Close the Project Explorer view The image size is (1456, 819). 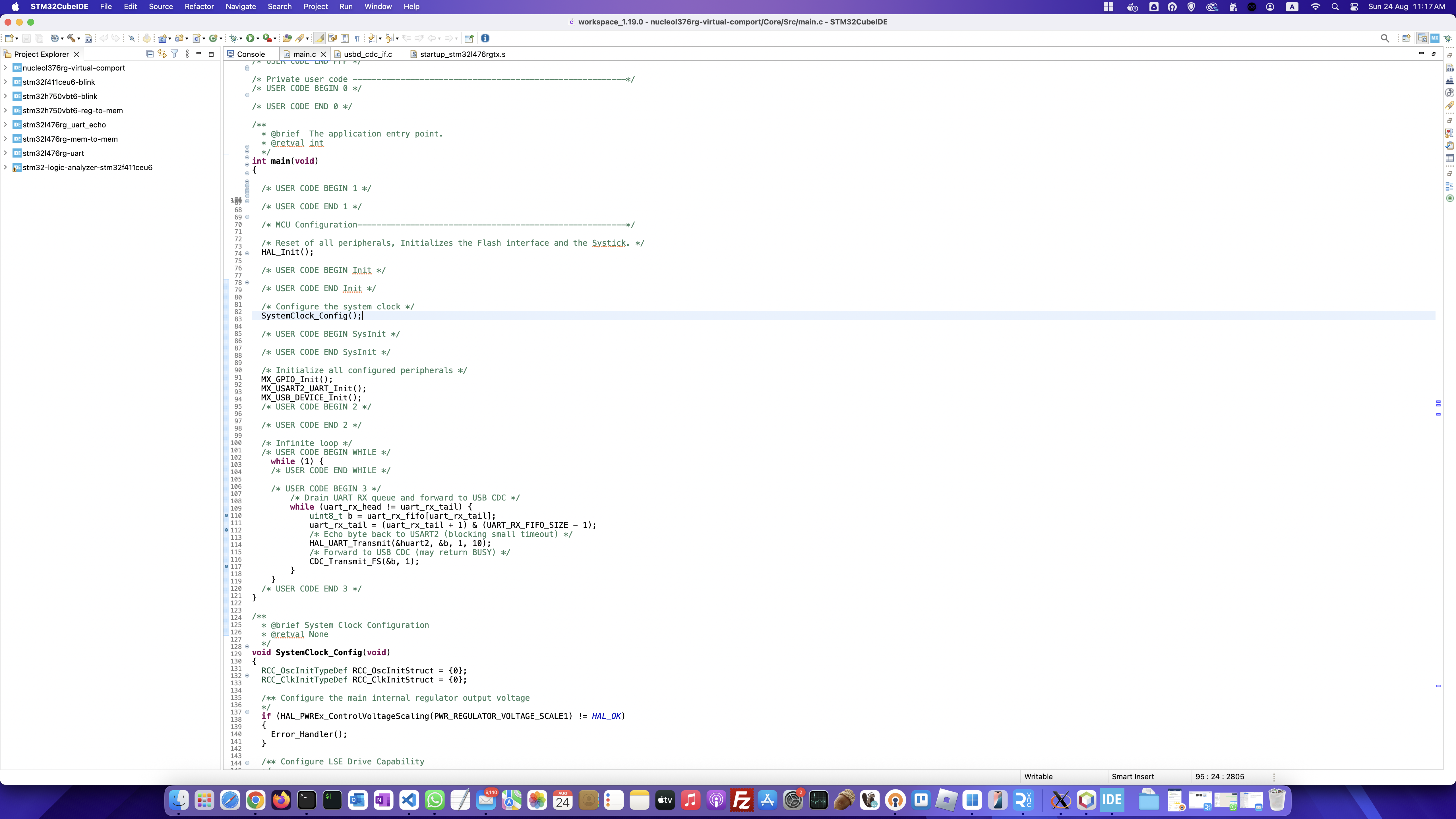(76, 54)
